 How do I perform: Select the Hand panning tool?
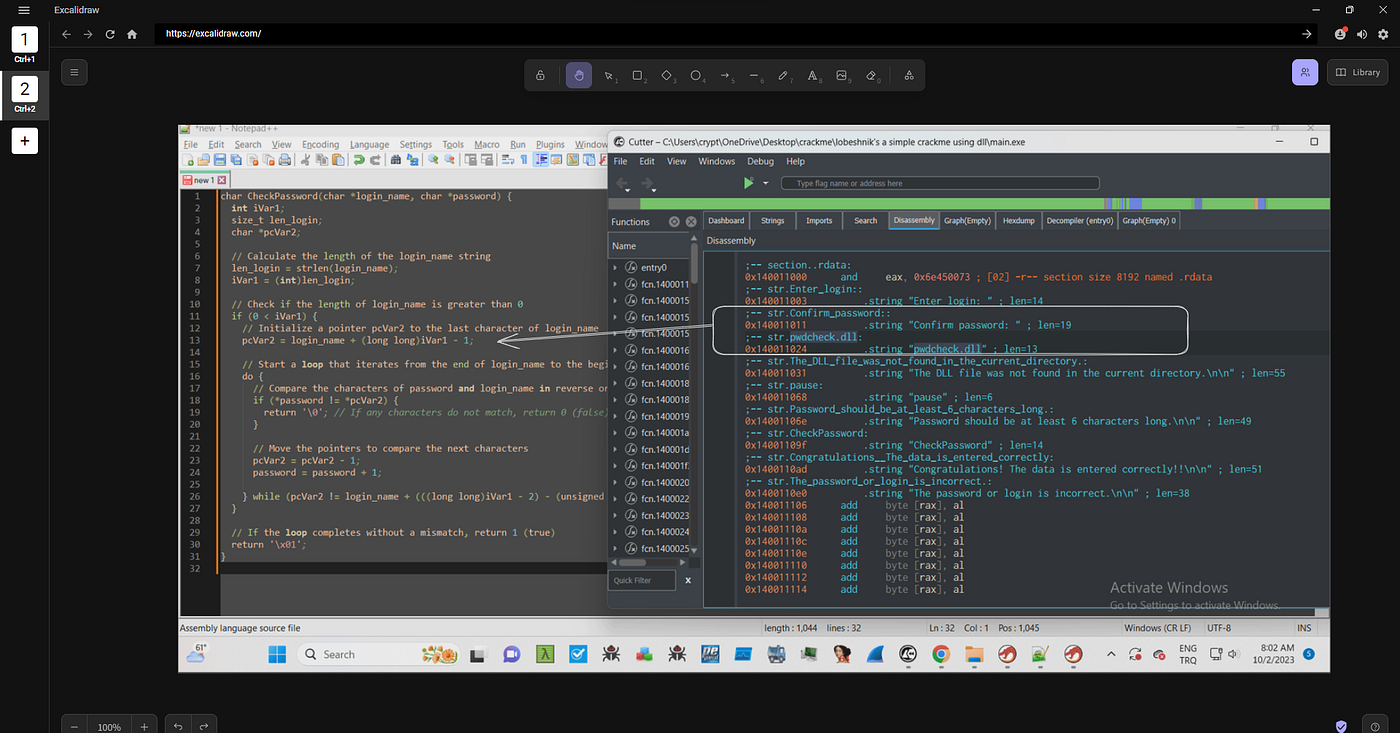click(x=579, y=75)
